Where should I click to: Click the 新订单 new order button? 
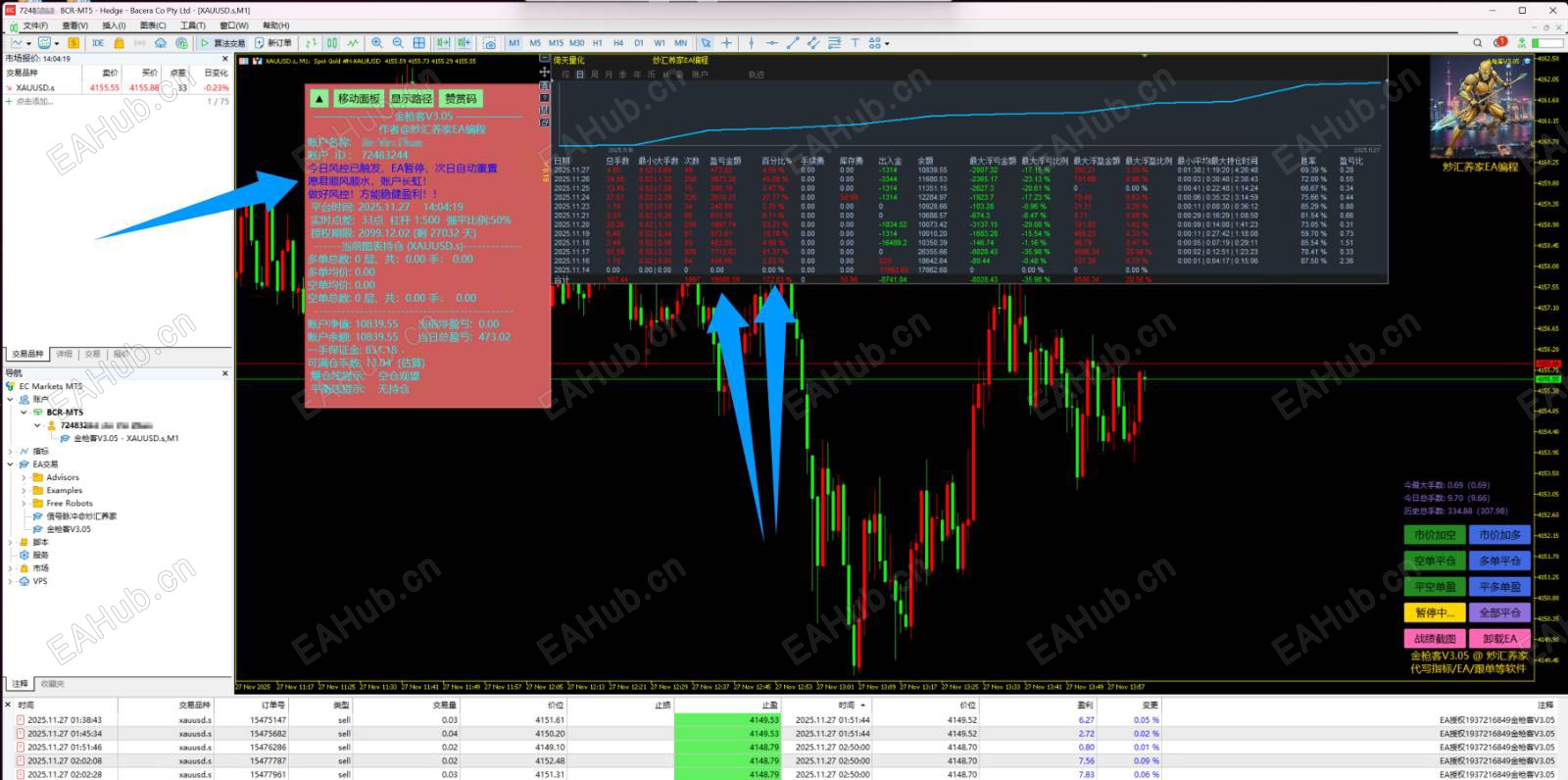point(273,43)
